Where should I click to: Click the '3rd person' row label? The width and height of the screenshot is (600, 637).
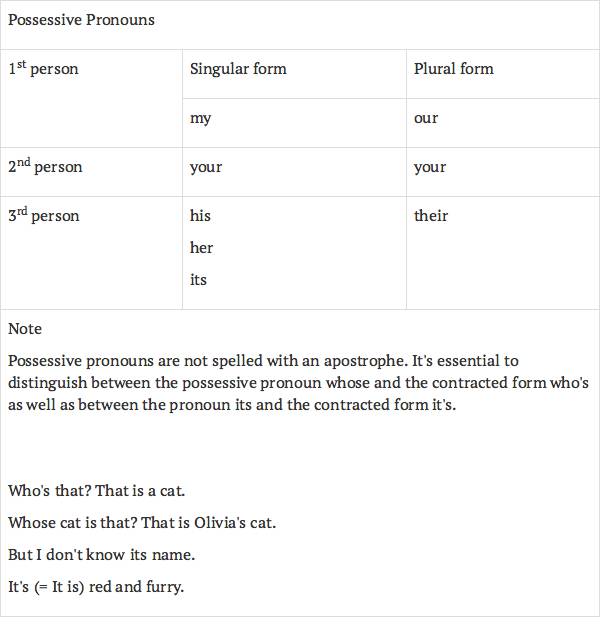[x=44, y=216]
